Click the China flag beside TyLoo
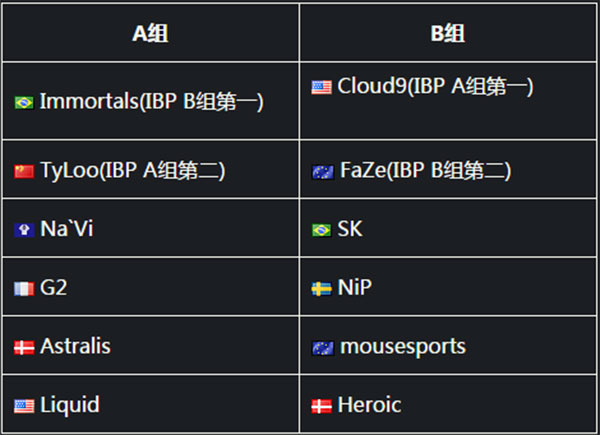This screenshot has height=435, width=600. click(x=24, y=171)
